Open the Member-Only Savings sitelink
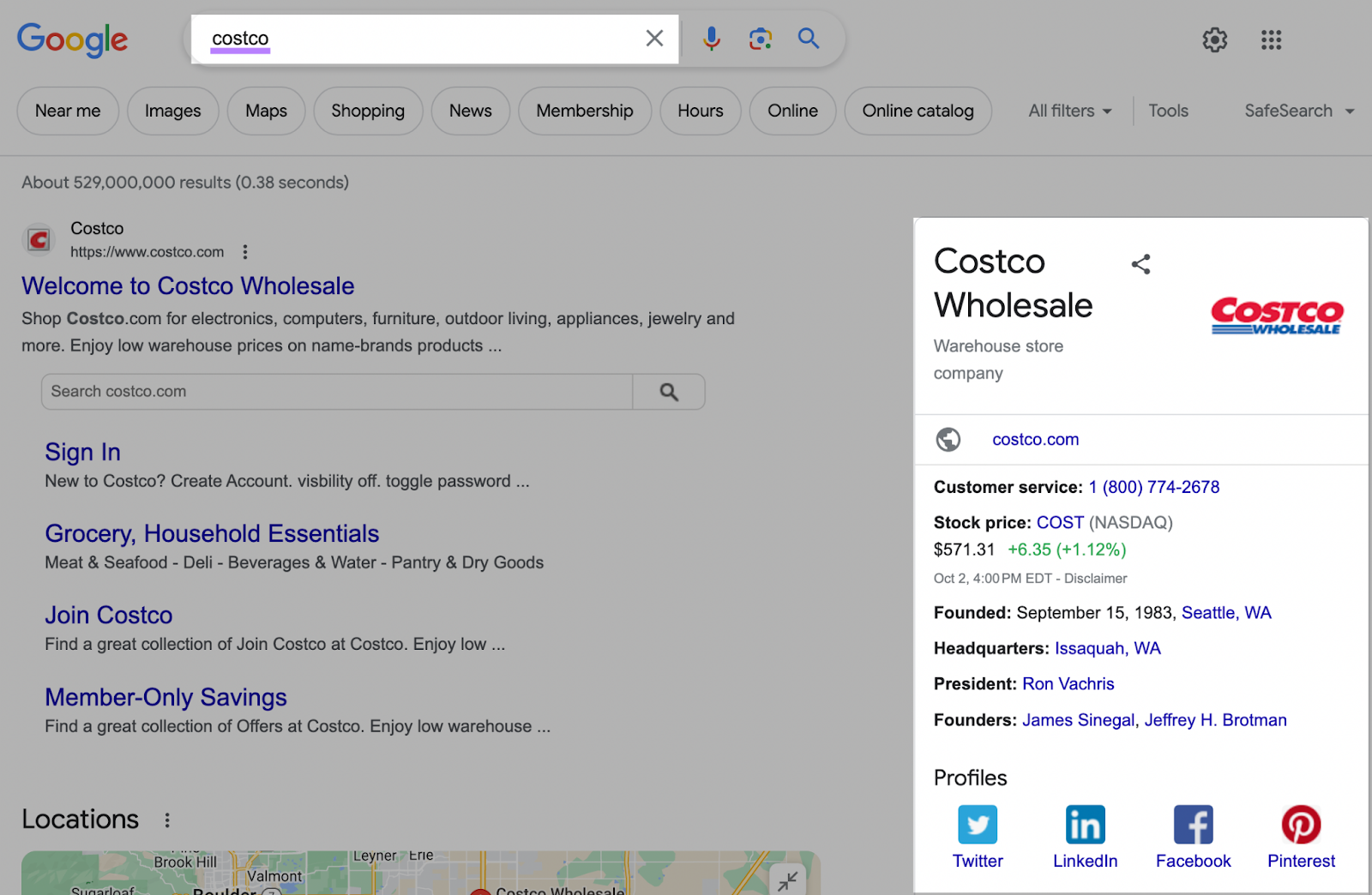Image resolution: width=1372 pixels, height=895 pixels. 165,697
